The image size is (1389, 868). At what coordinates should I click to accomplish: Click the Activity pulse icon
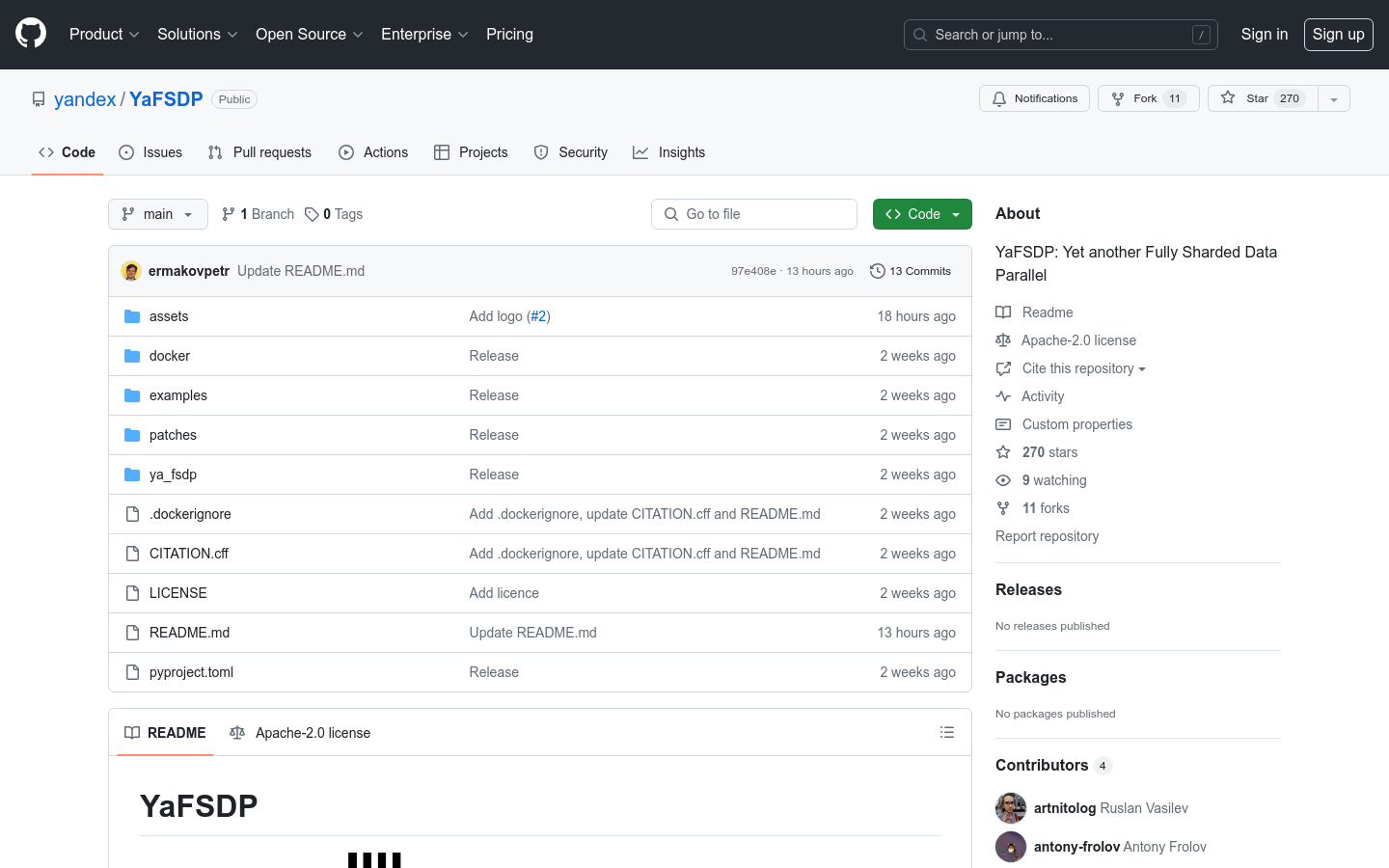[x=1003, y=396]
